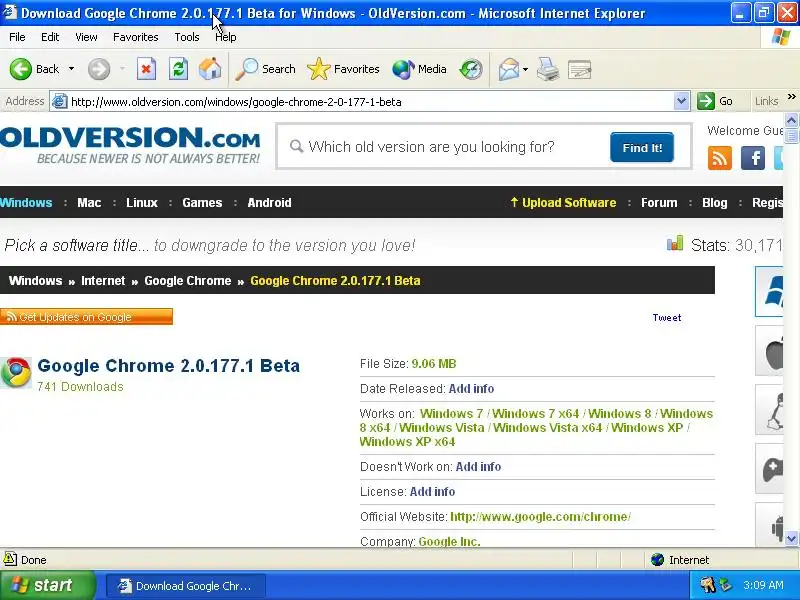Open the Favorites menu
This screenshot has height=600, width=800.
point(136,37)
